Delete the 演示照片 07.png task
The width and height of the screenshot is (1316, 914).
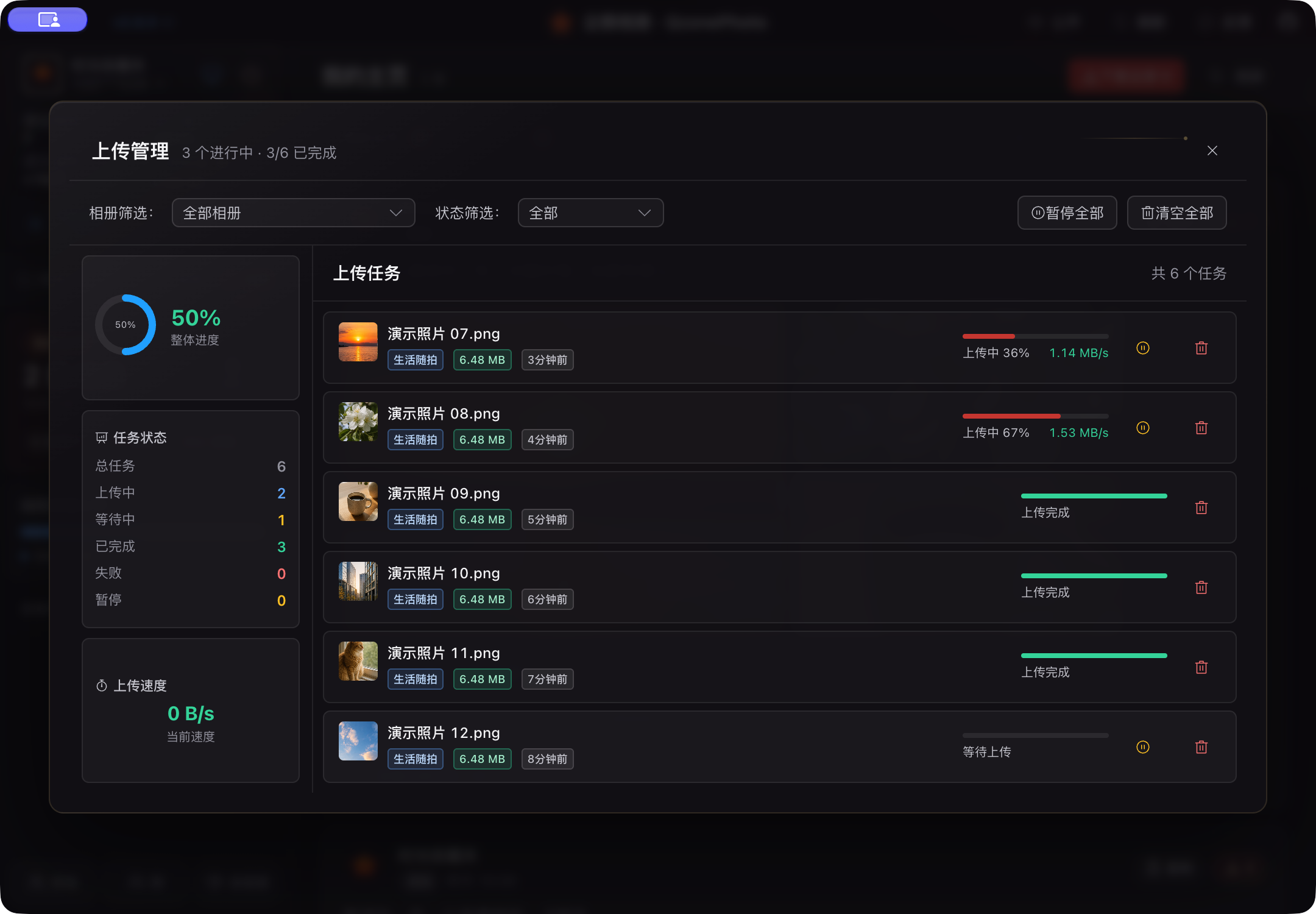coord(1201,348)
